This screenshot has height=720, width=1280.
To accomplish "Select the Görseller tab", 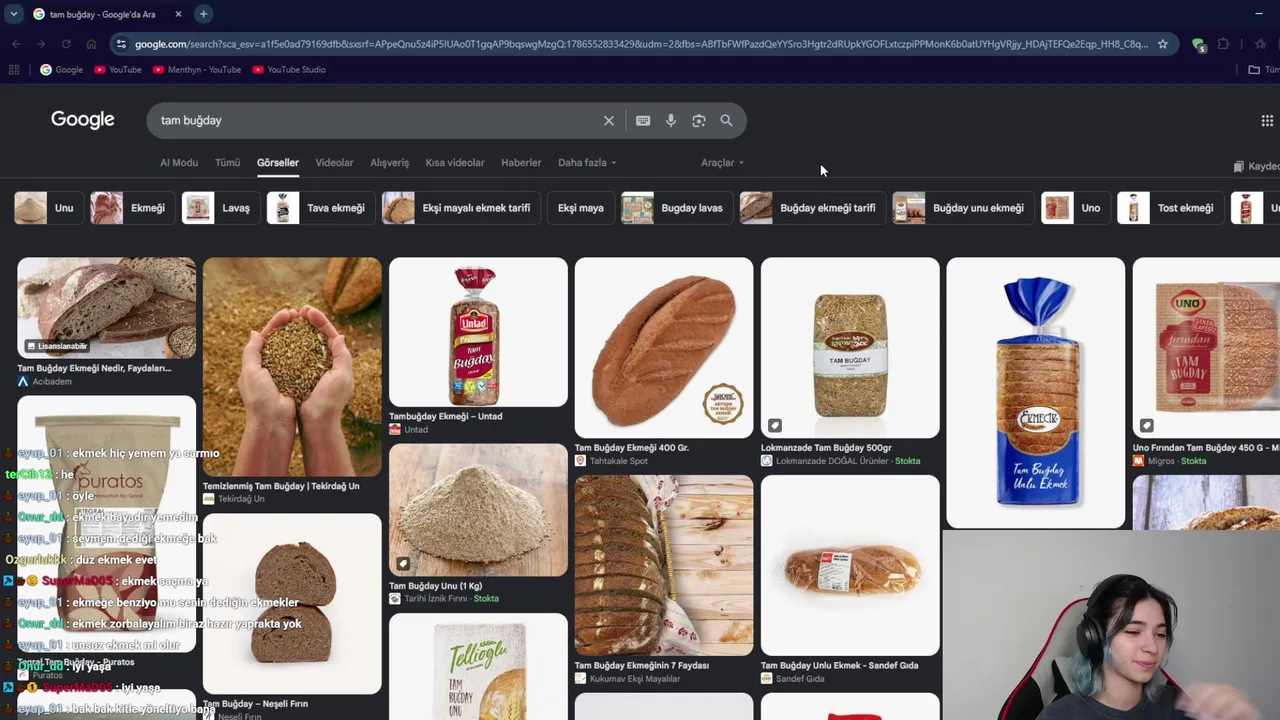I will click(278, 163).
